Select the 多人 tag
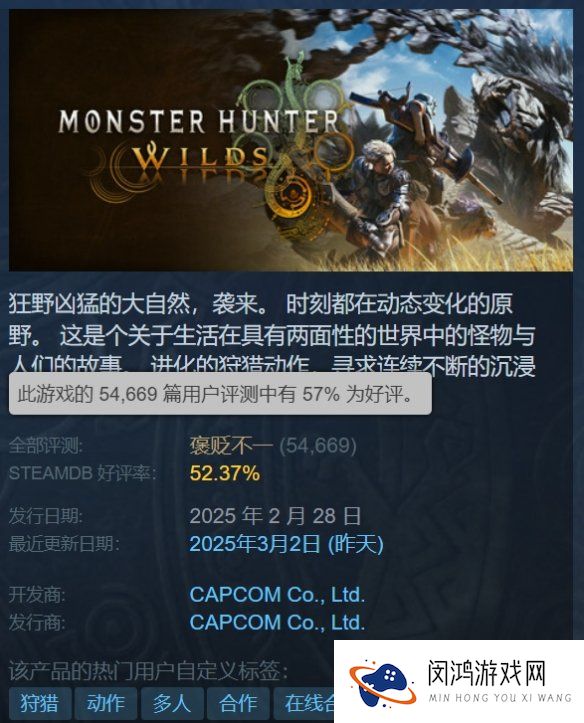 pos(172,704)
